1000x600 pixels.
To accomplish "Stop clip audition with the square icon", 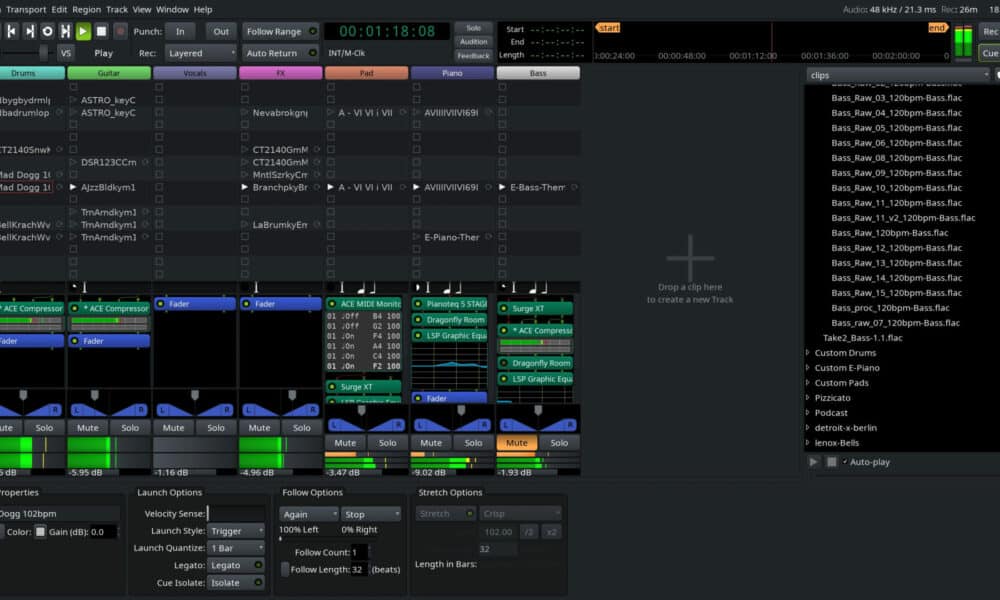I will coord(832,462).
